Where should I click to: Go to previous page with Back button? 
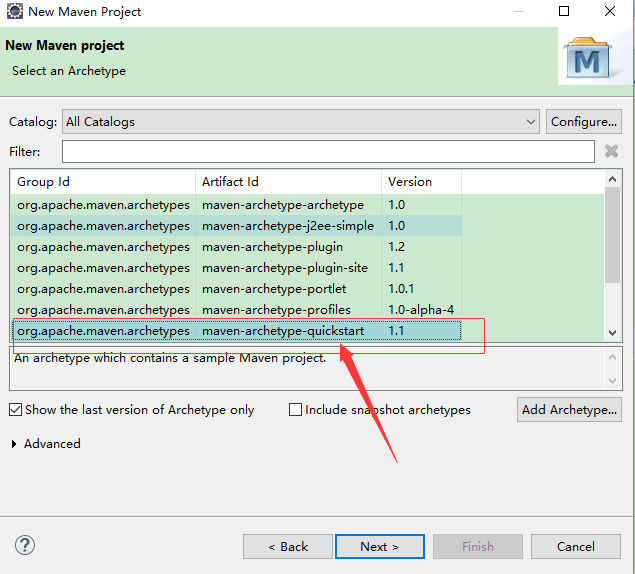click(288, 547)
